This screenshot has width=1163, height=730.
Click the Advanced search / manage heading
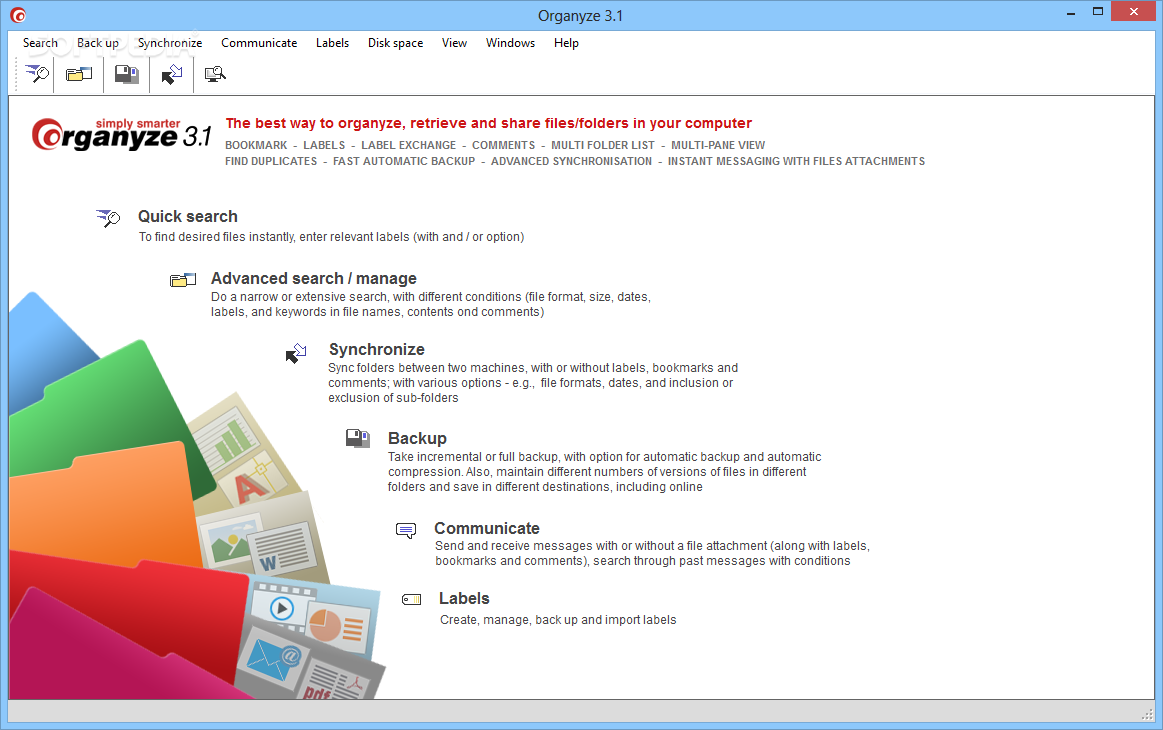(x=314, y=278)
